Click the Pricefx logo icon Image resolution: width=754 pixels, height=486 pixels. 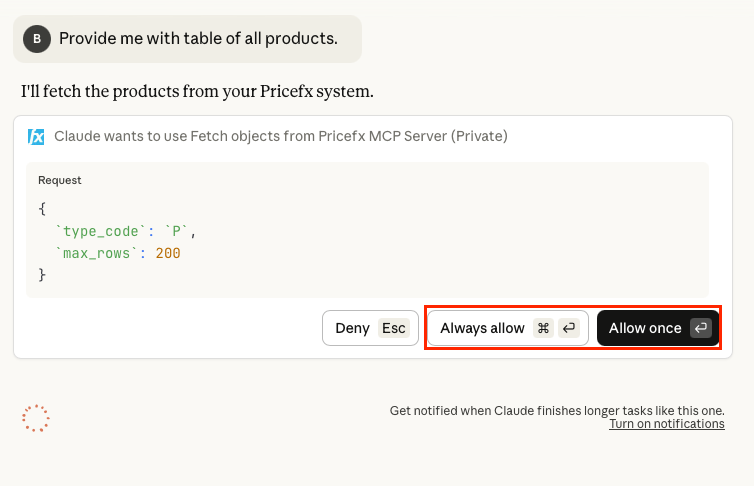coord(36,137)
